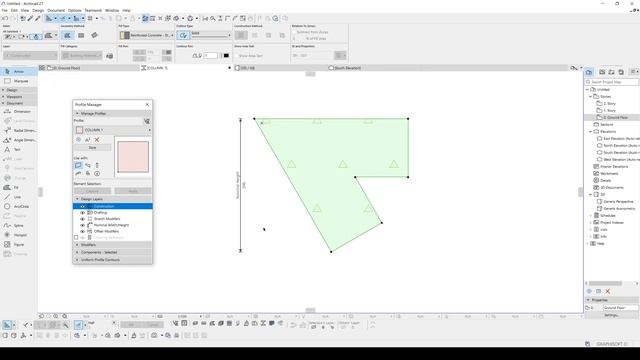Select the Spline tool
Viewport: 640px width, 360px height.
coord(19,225)
